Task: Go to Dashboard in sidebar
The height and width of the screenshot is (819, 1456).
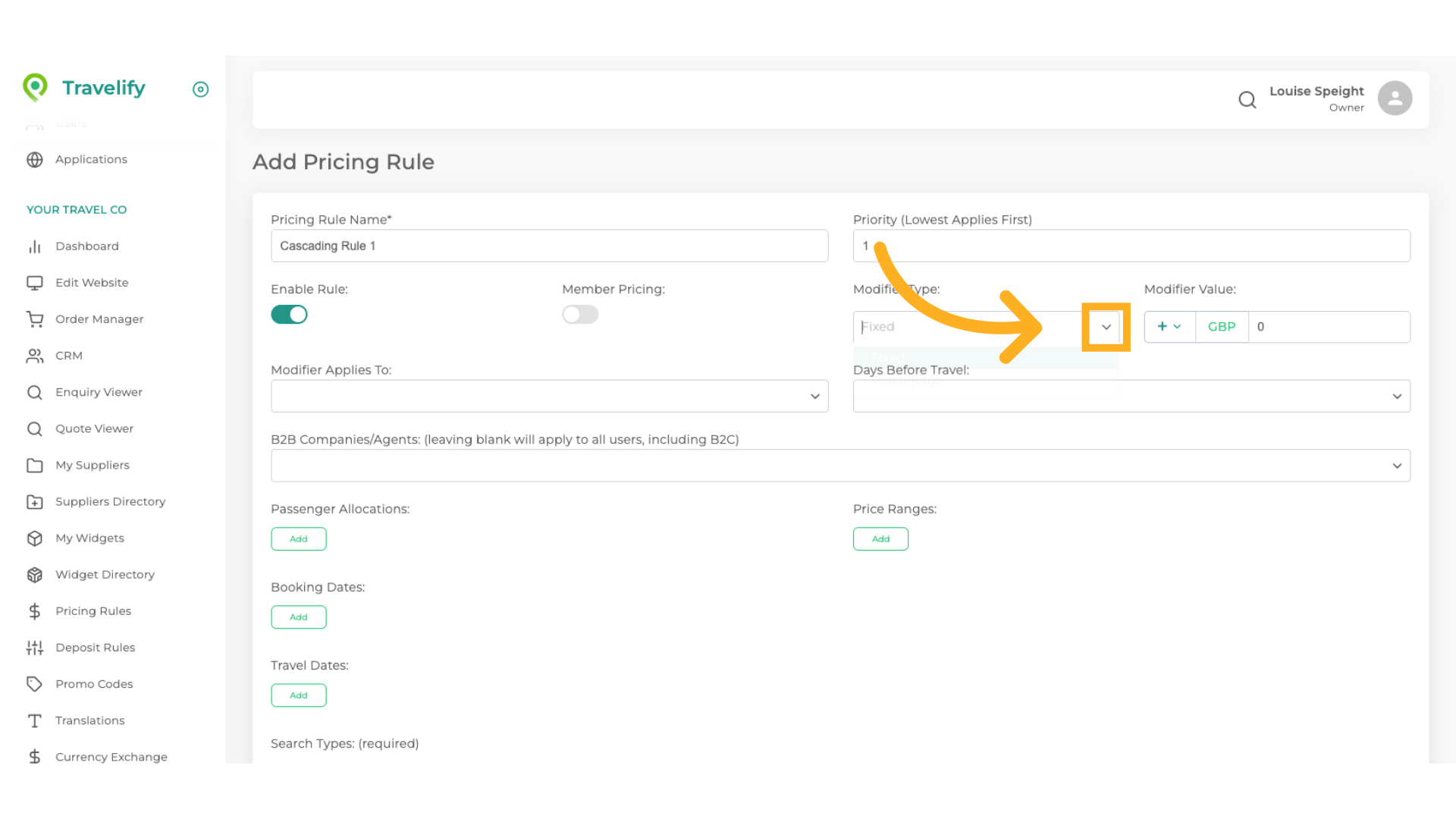Action: coord(86,246)
